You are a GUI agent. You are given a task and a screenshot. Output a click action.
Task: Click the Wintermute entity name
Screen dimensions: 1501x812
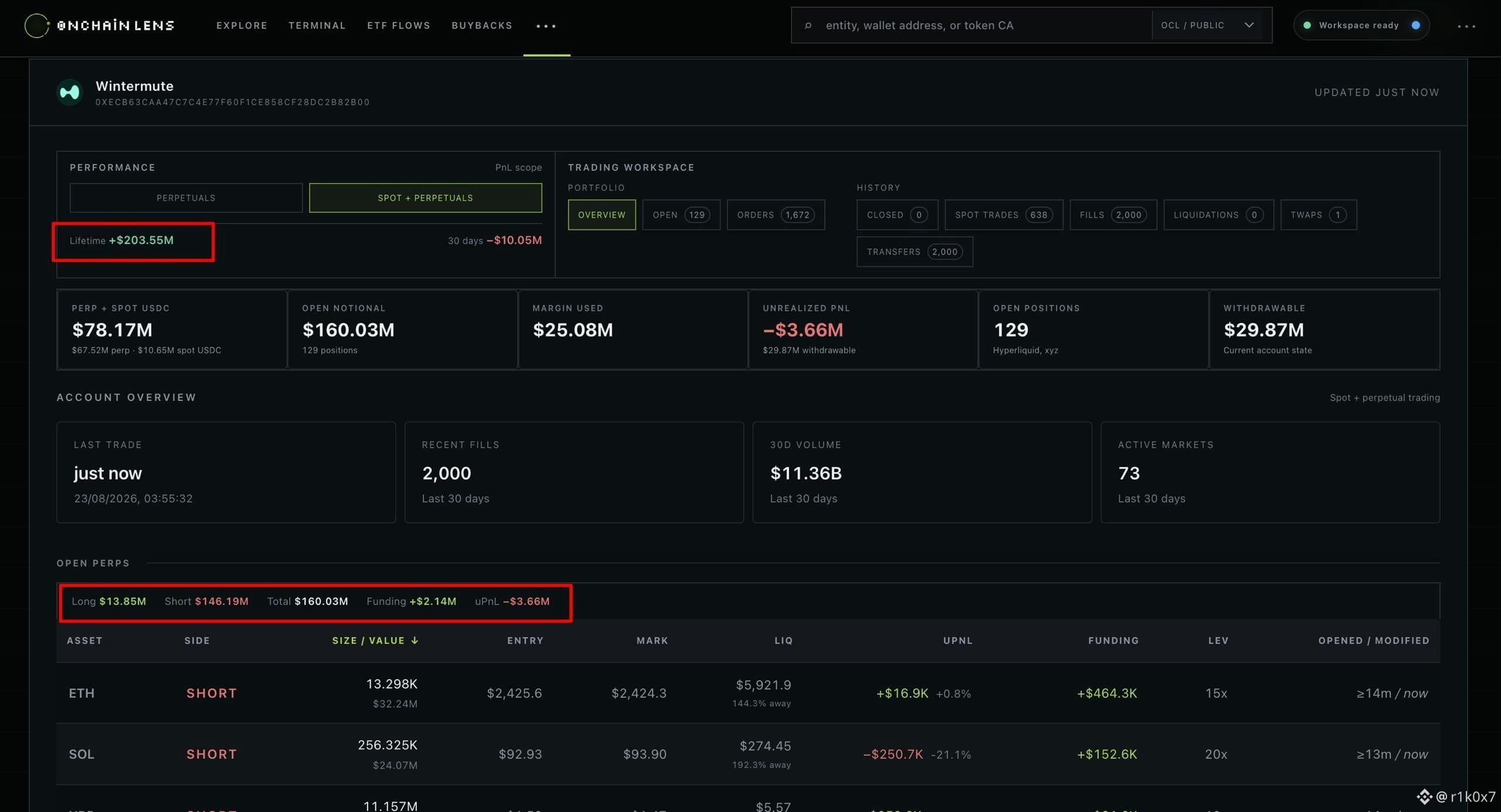[x=134, y=86]
